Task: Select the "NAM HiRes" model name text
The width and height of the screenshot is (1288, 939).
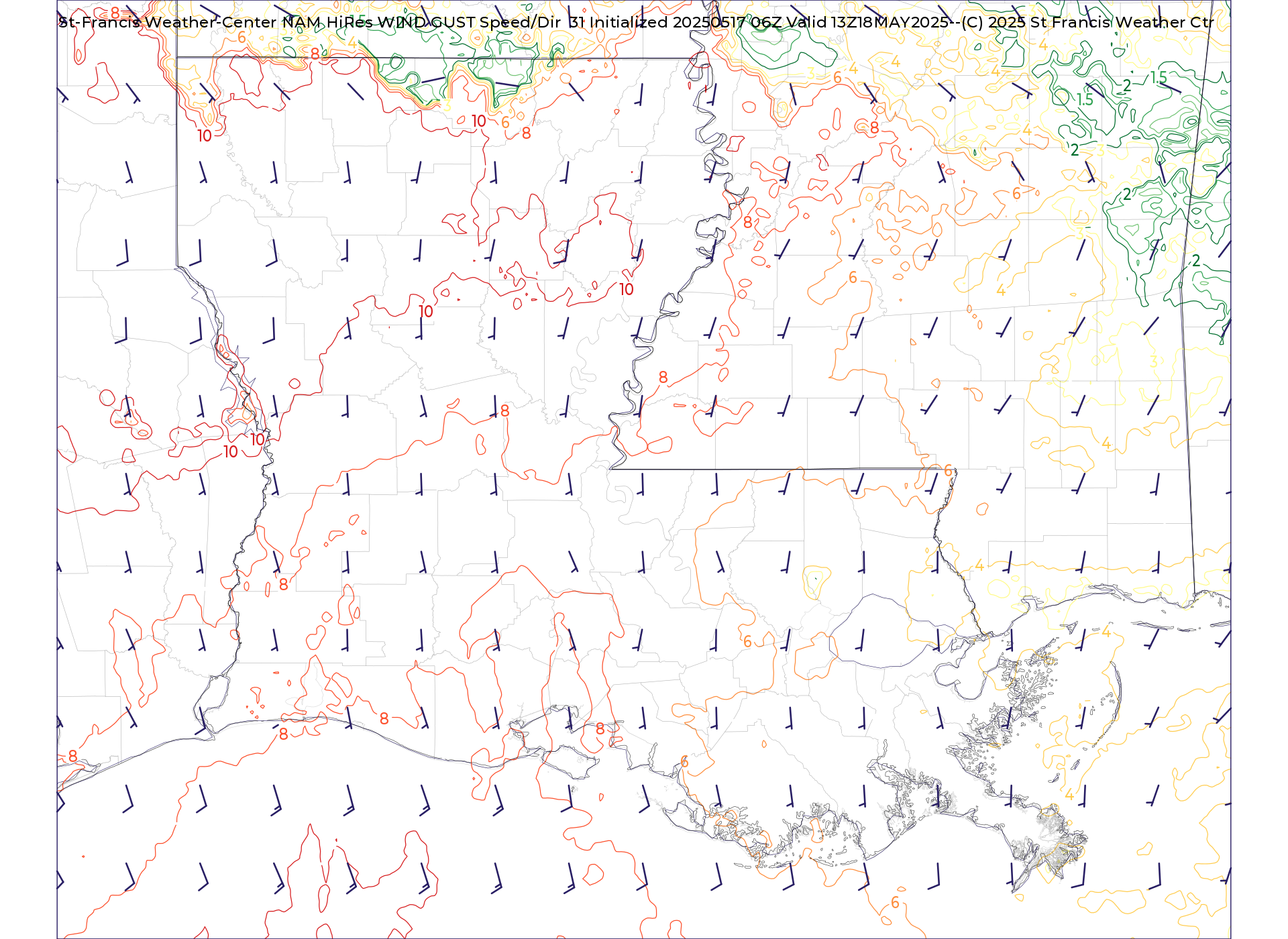Action: point(328,22)
